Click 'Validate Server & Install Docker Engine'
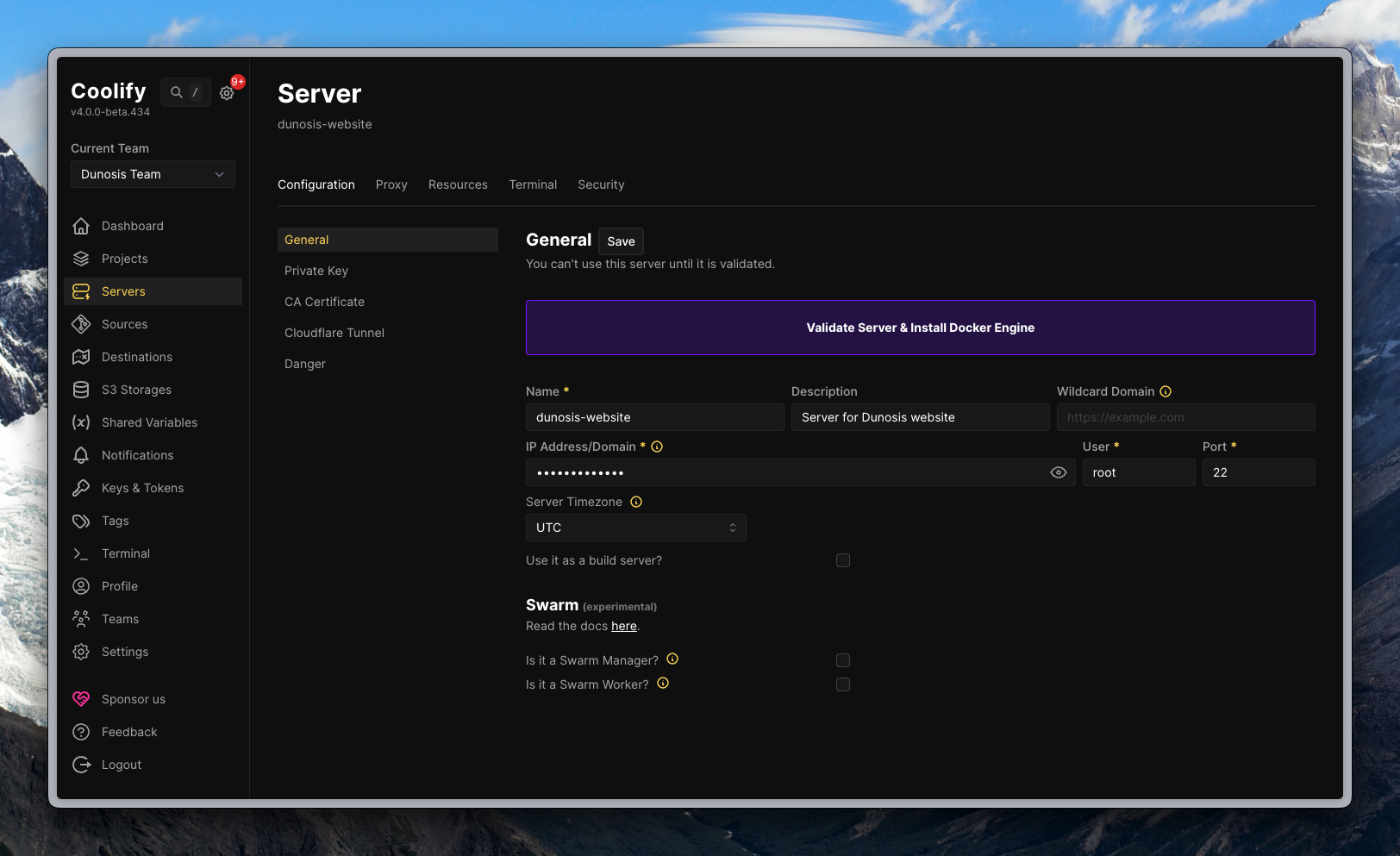This screenshot has width=1400, height=856. pyautogui.click(x=920, y=328)
